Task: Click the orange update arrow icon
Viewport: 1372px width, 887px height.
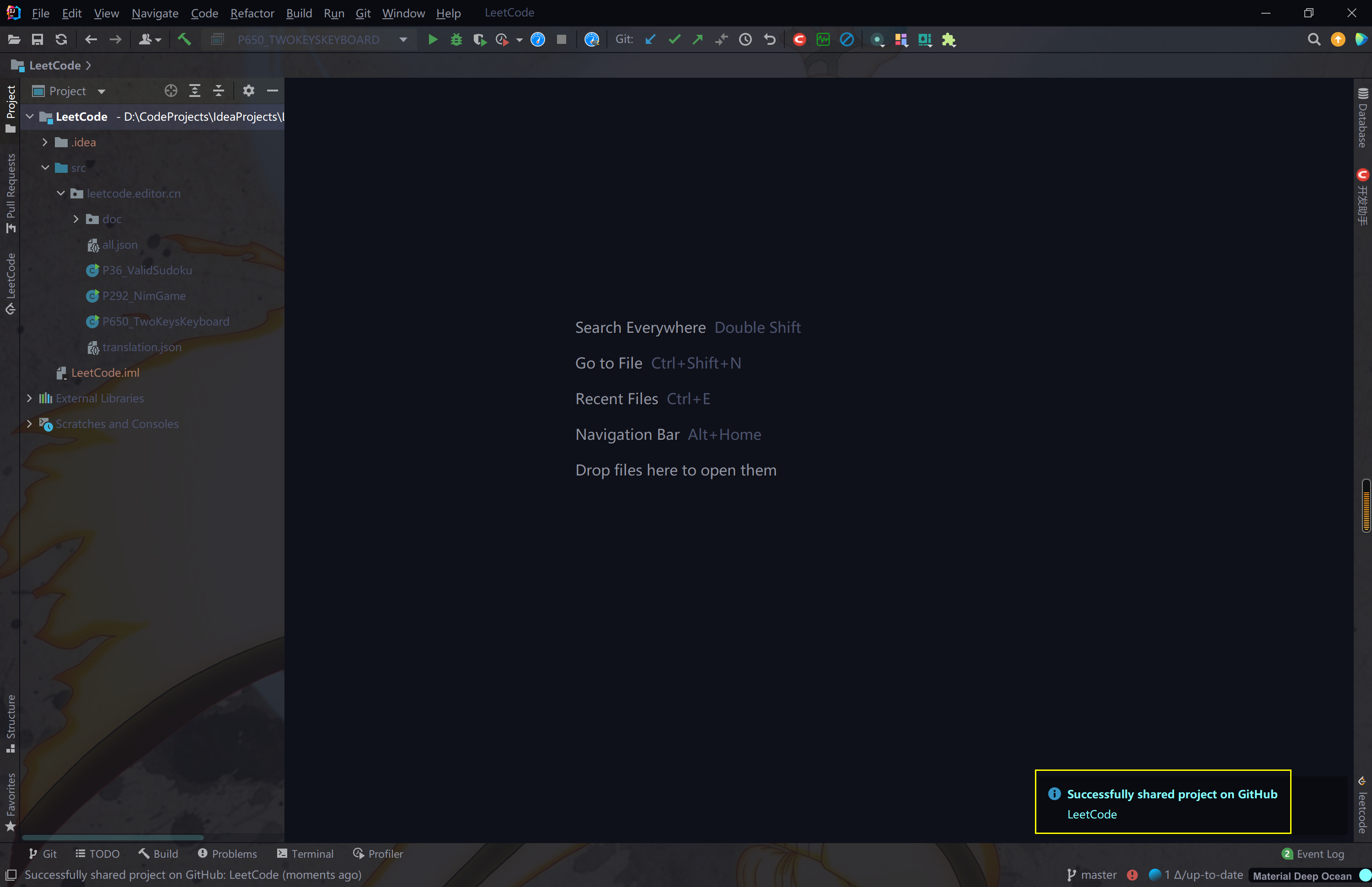Action: pos(1338,40)
